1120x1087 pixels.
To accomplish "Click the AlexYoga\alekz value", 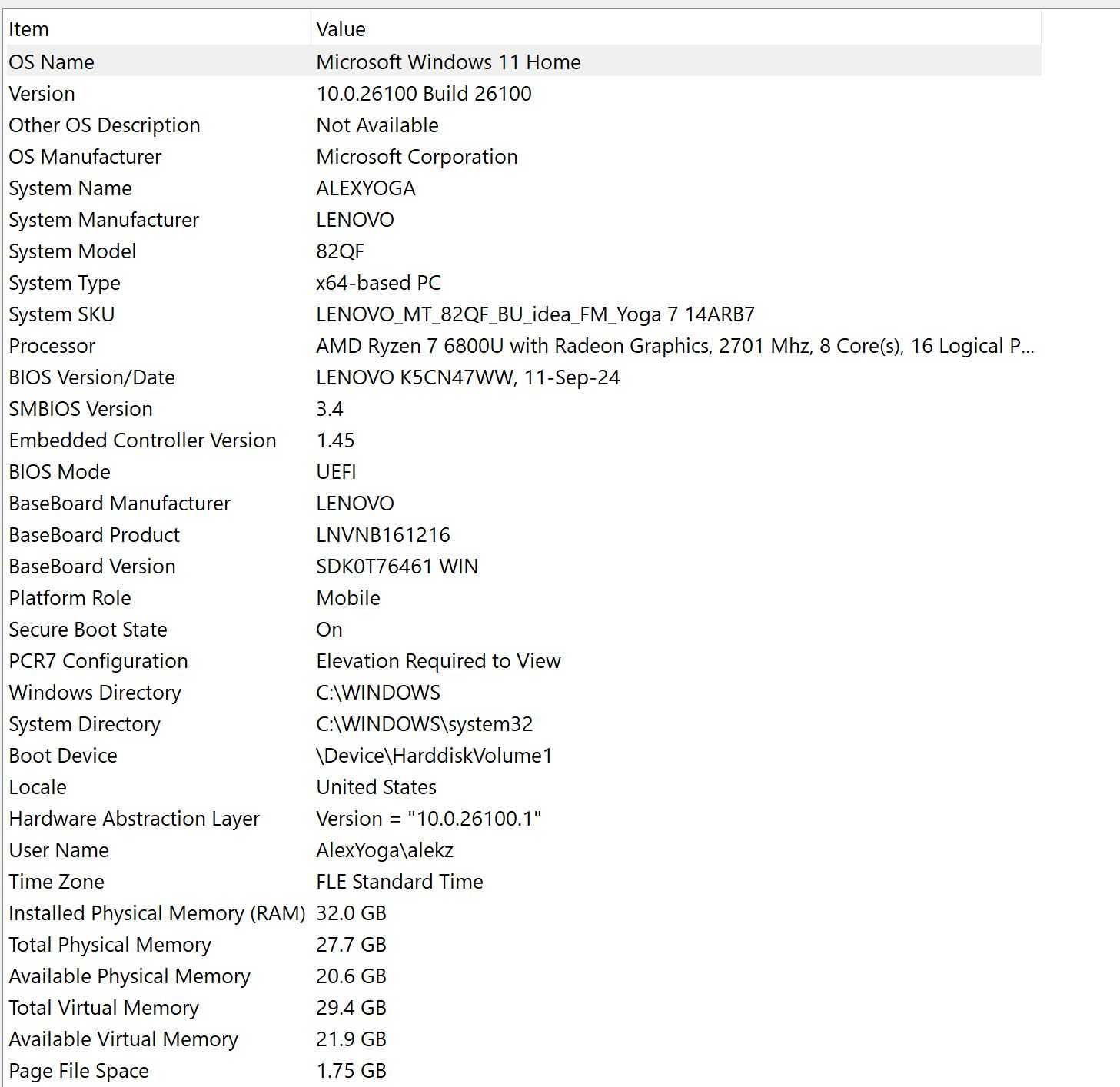I will pos(384,849).
